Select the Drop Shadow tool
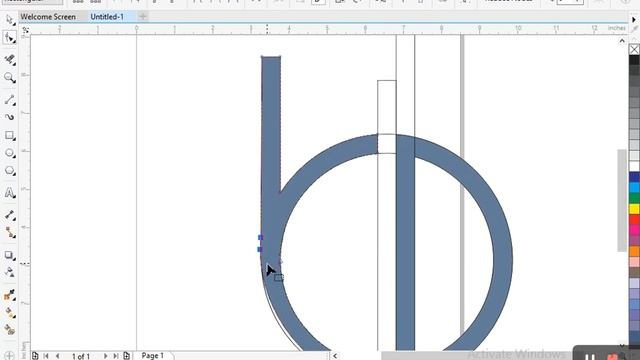The image size is (640, 360). tap(9, 255)
